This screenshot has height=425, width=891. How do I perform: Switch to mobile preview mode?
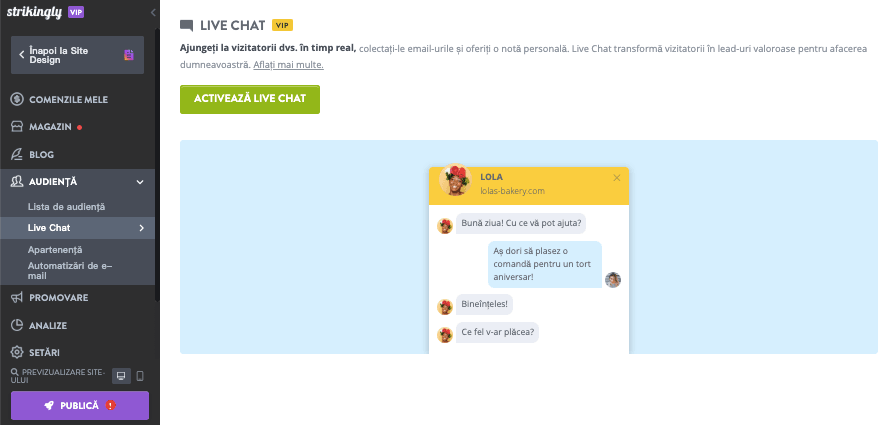pyautogui.click(x=140, y=376)
